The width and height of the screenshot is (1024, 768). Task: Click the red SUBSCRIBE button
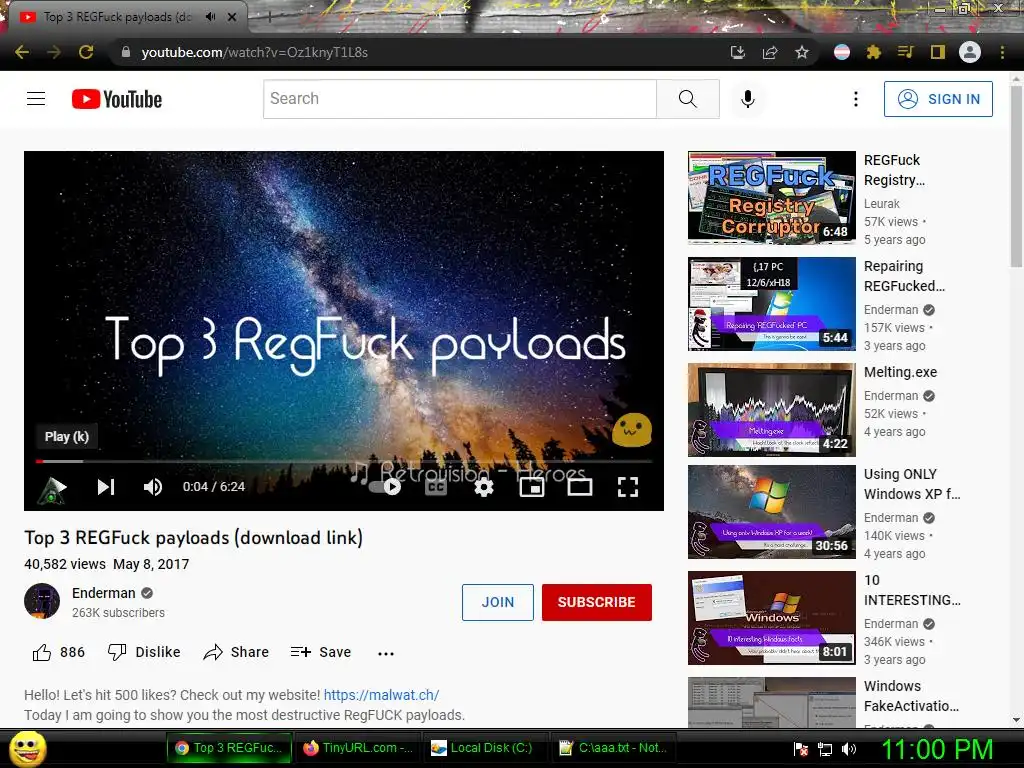click(597, 602)
